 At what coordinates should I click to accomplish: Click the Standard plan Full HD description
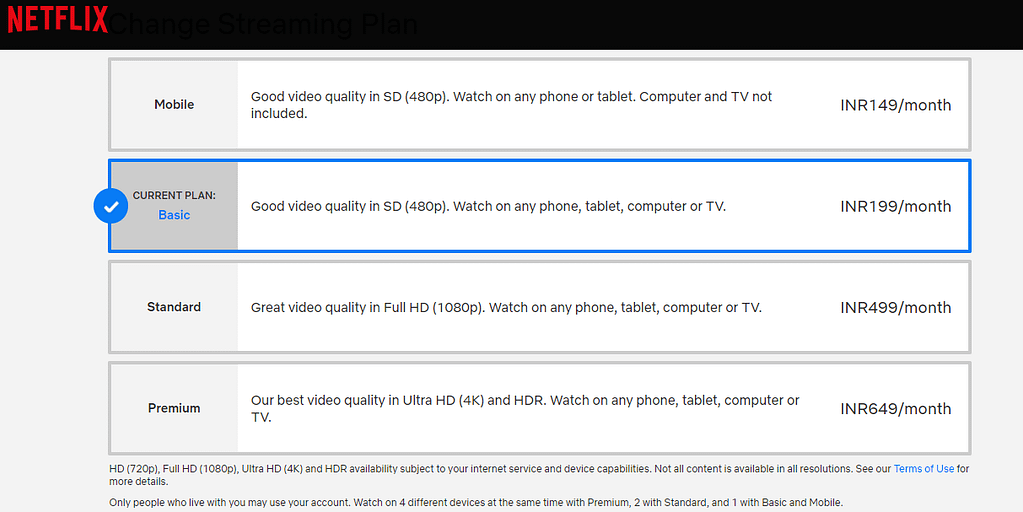point(506,307)
